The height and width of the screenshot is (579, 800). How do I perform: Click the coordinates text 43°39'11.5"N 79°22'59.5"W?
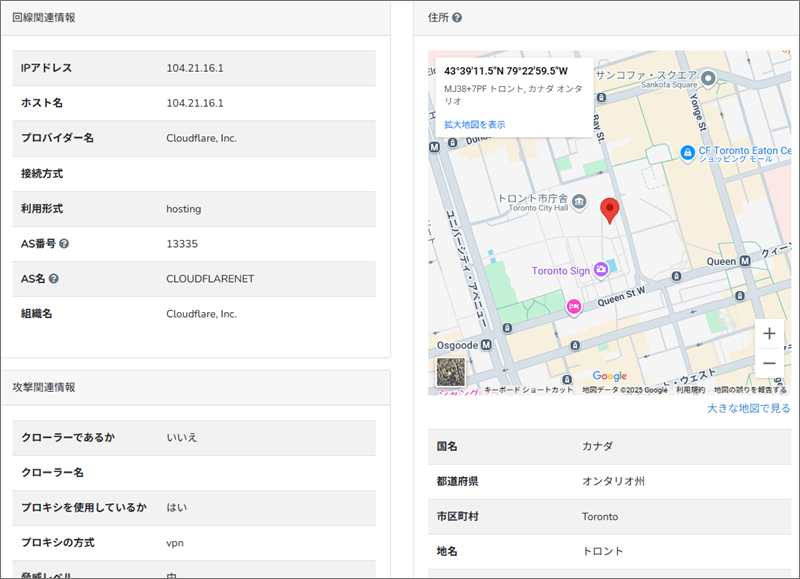(x=506, y=71)
